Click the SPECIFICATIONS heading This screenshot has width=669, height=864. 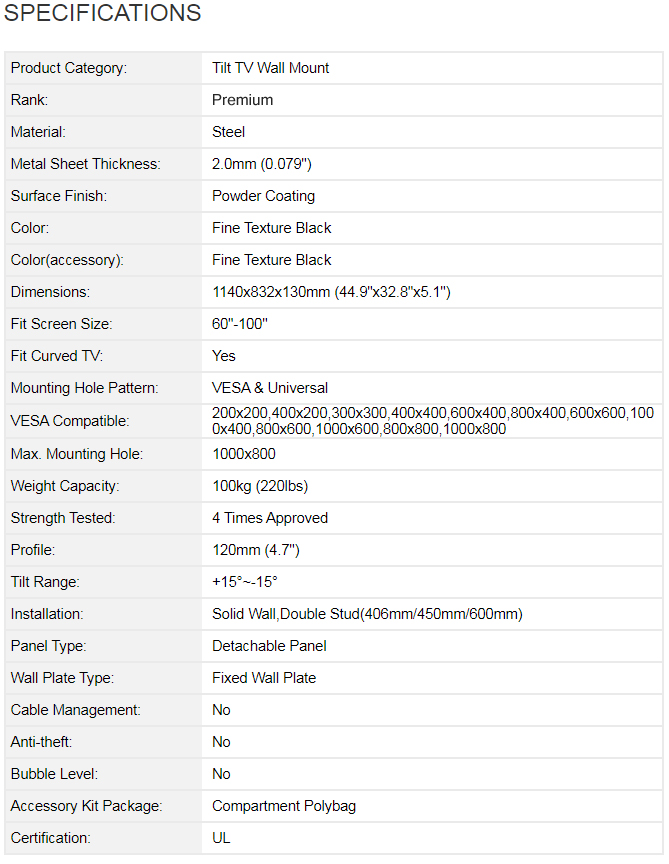click(103, 14)
